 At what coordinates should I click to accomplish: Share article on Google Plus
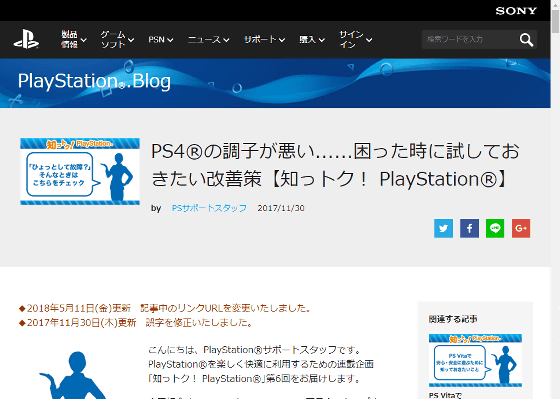(x=521, y=228)
